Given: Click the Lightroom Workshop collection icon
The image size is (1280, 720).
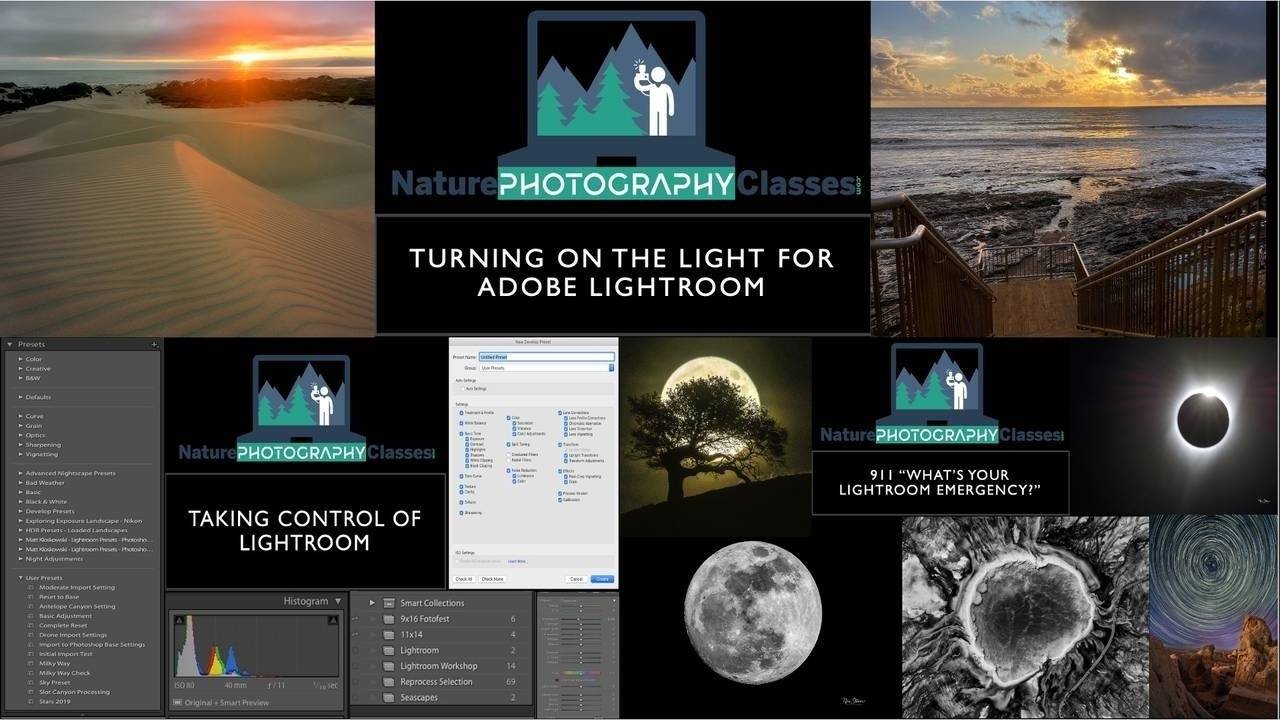Looking at the screenshot, I should point(387,666).
